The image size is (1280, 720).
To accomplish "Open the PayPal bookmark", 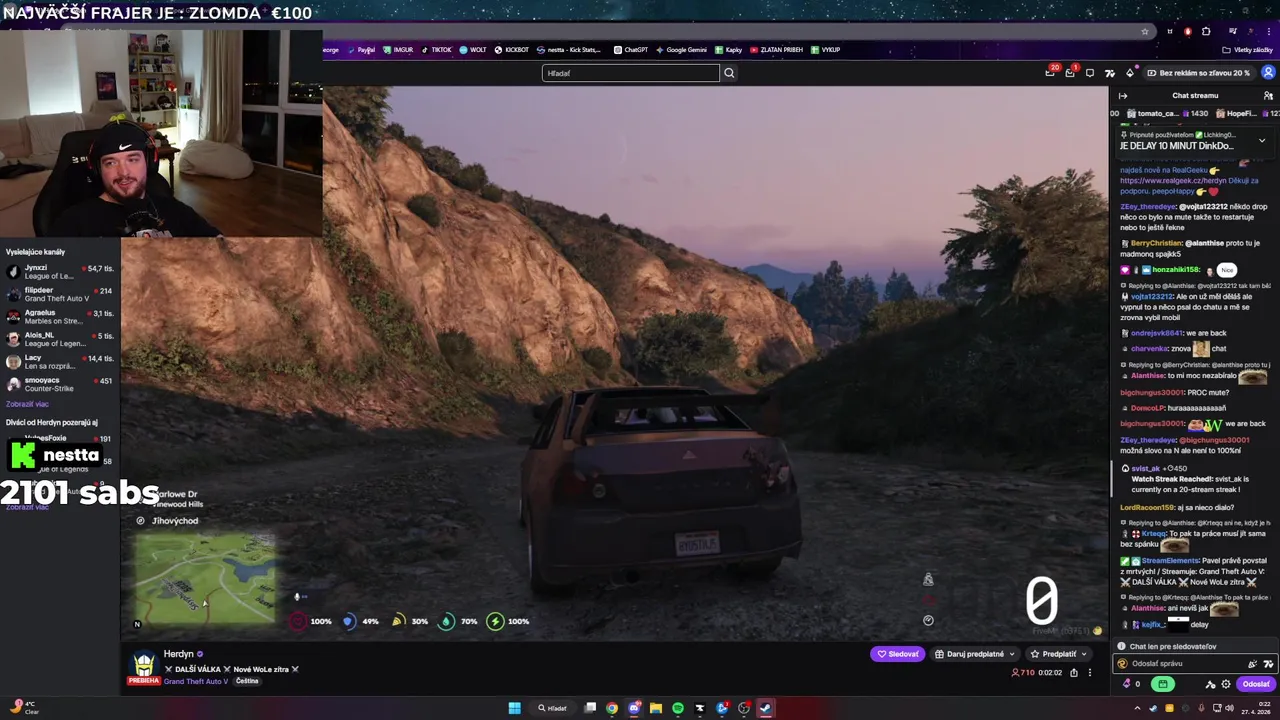I will click(362, 50).
